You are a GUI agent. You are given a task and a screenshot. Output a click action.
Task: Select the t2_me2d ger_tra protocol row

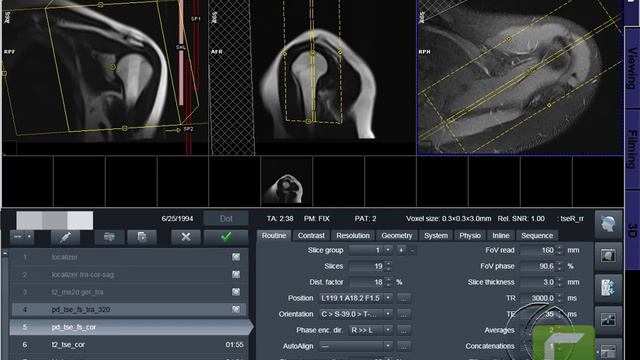point(128,292)
